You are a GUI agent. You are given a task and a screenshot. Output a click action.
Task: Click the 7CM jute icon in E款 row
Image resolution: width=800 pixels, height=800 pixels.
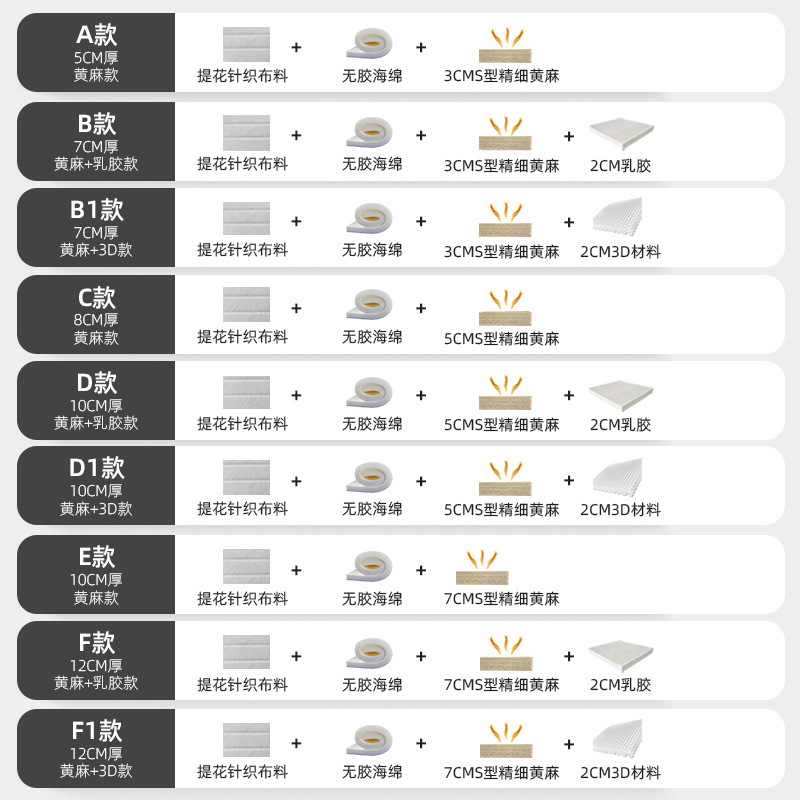[x=482, y=567]
